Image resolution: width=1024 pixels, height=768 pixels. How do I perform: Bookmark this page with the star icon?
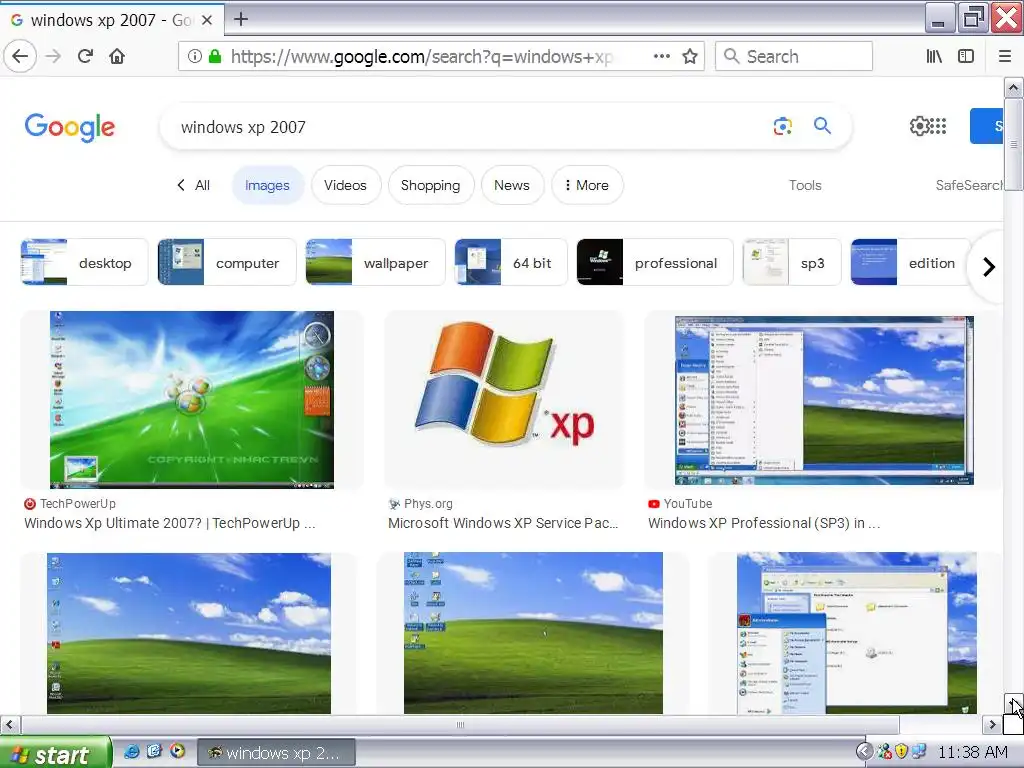690,56
